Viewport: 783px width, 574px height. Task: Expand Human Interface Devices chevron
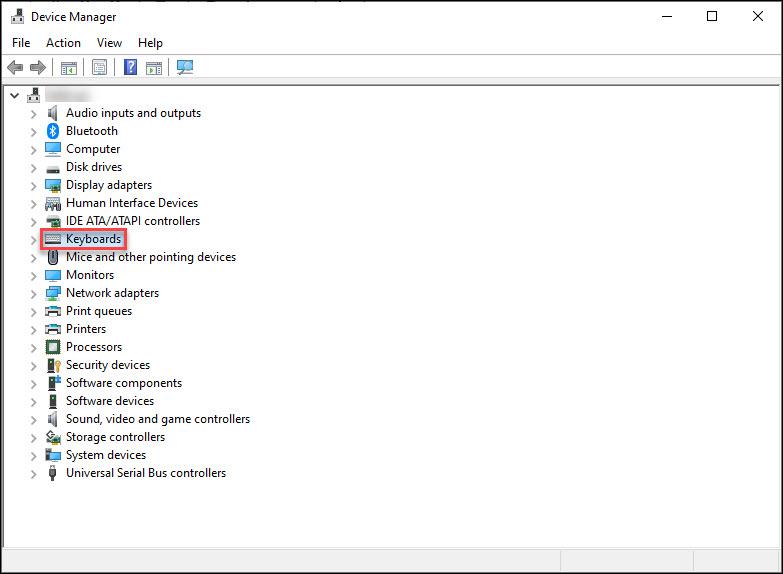pyautogui.click(x=33, y=204)
